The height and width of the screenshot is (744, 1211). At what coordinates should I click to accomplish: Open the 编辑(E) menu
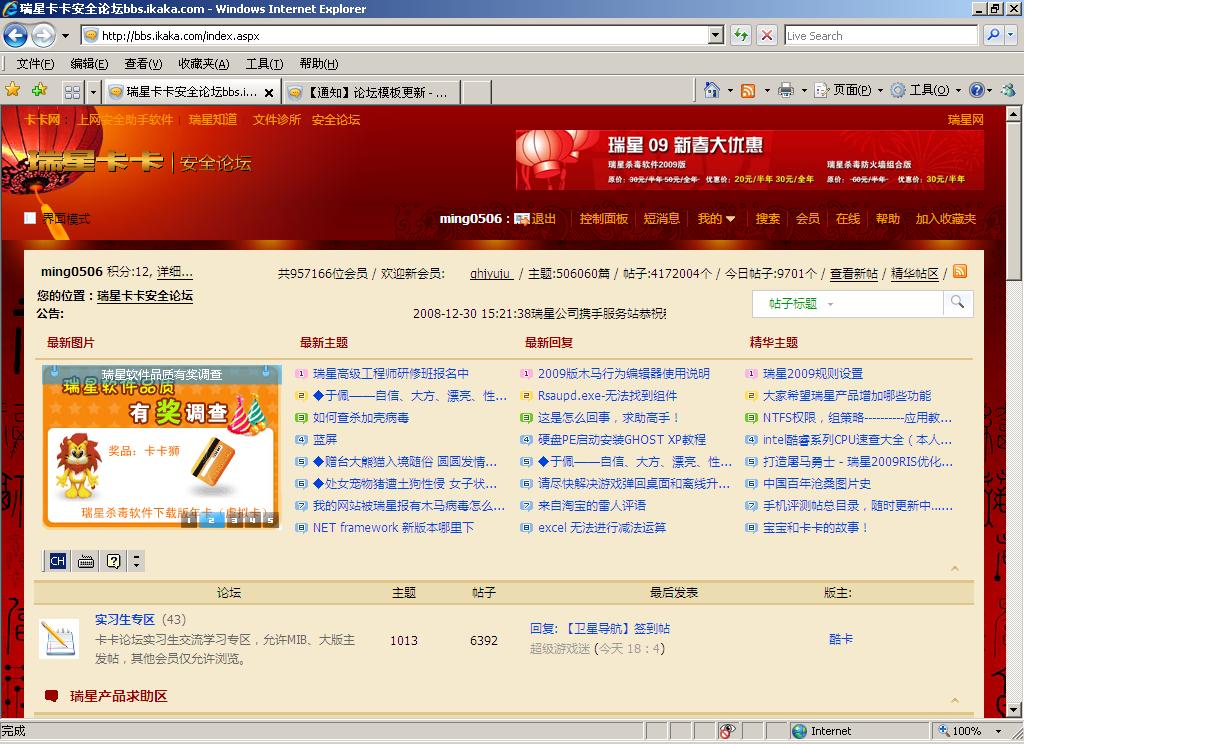point(89,64)
